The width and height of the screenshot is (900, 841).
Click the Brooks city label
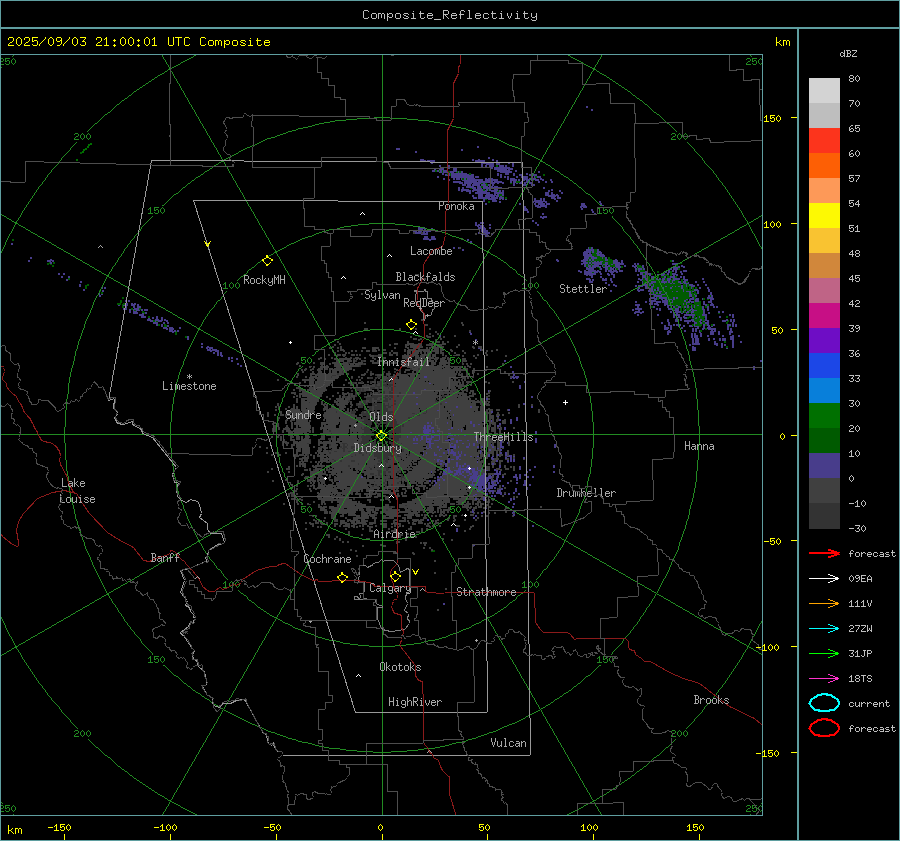[x=711, y=700]
